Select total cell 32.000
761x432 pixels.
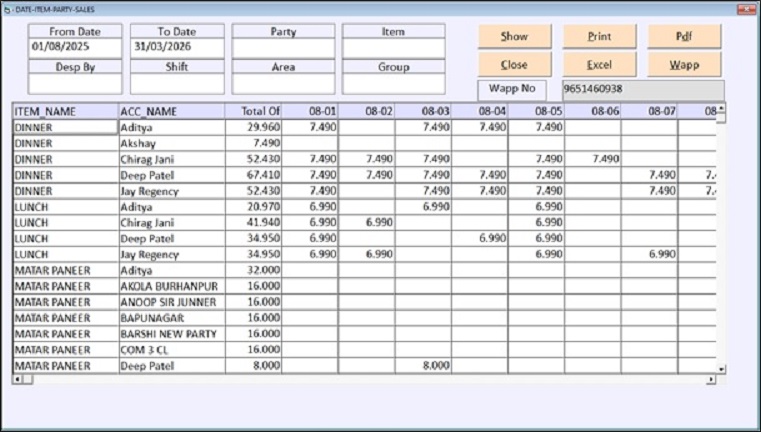253,270
